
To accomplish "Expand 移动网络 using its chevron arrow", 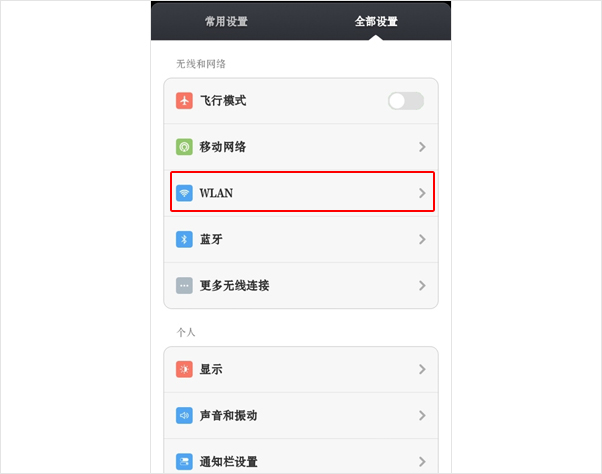I will tap(422, 147).
